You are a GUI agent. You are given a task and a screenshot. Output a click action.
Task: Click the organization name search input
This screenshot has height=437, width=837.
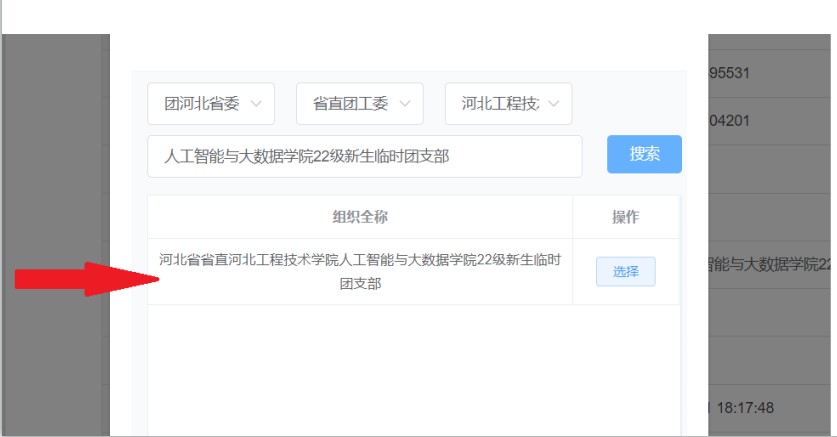(364, 156)
